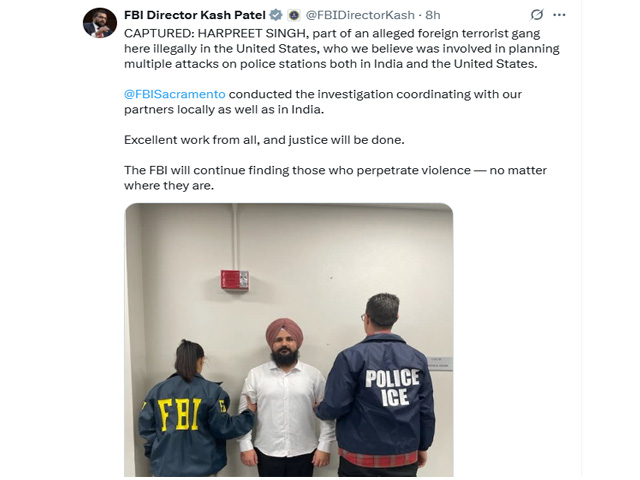Click the POLICE ICE lettering on jacket
Screen dimensions: 640x480
pyautogui.click(x=393, y=387)
